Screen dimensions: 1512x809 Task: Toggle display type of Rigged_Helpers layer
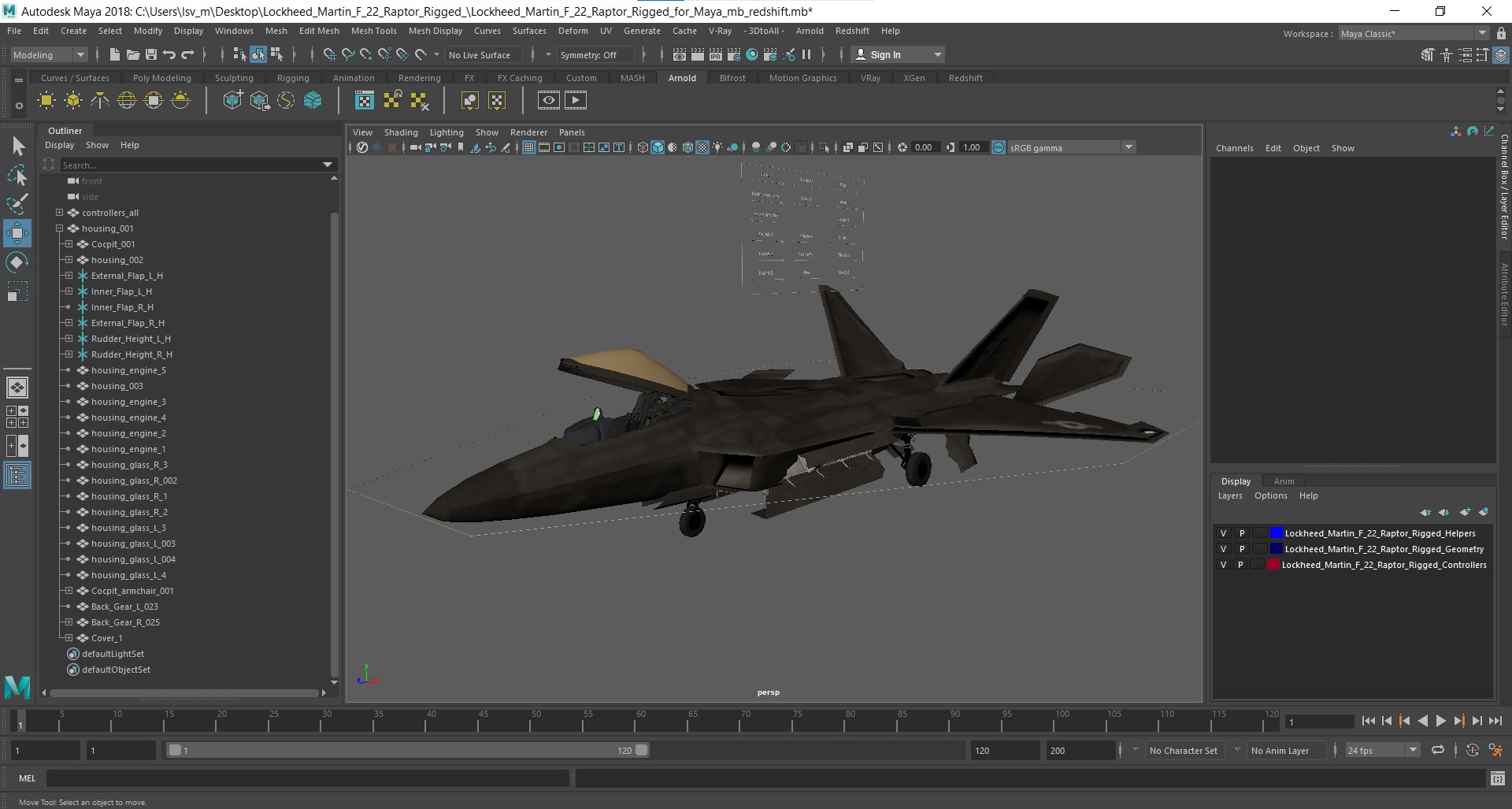1259,533
